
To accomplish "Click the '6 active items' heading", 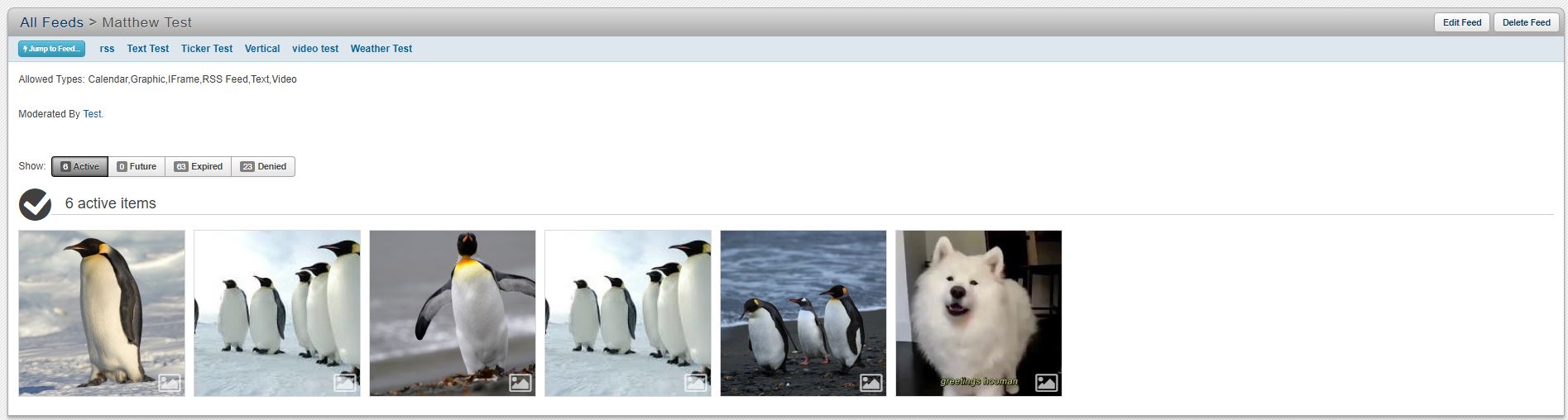I will (x=110, y=203).
